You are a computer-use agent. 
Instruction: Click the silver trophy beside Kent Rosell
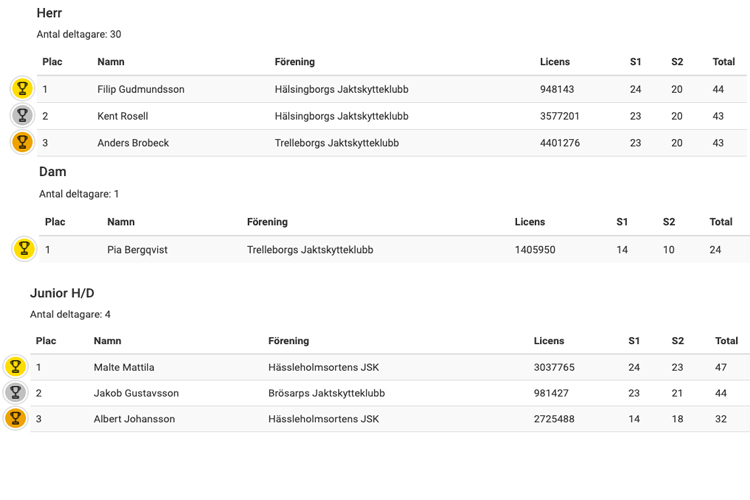click(x=22, y=115)
